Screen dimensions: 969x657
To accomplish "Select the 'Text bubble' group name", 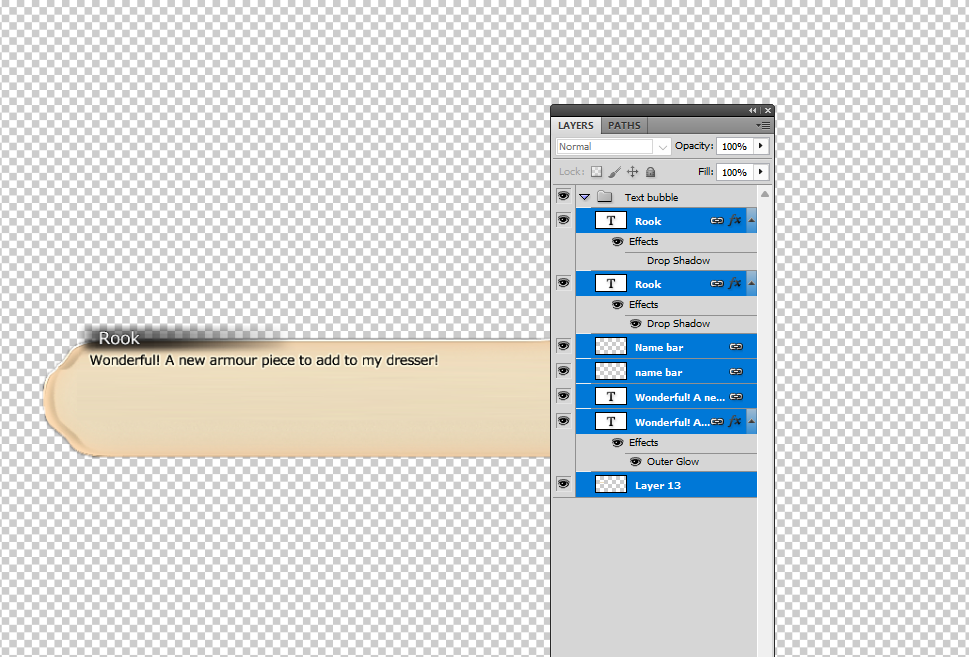I will [651, 197].
